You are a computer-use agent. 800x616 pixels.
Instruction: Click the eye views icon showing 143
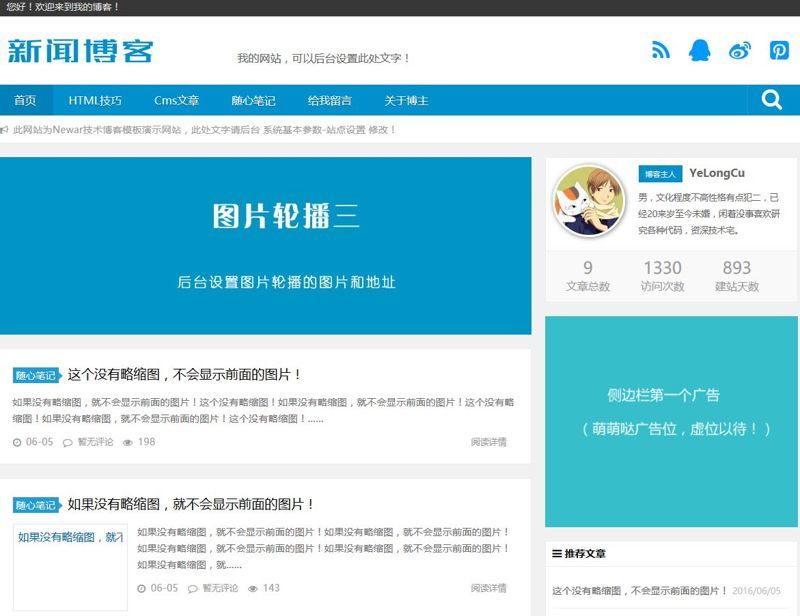tap(253, 589)
